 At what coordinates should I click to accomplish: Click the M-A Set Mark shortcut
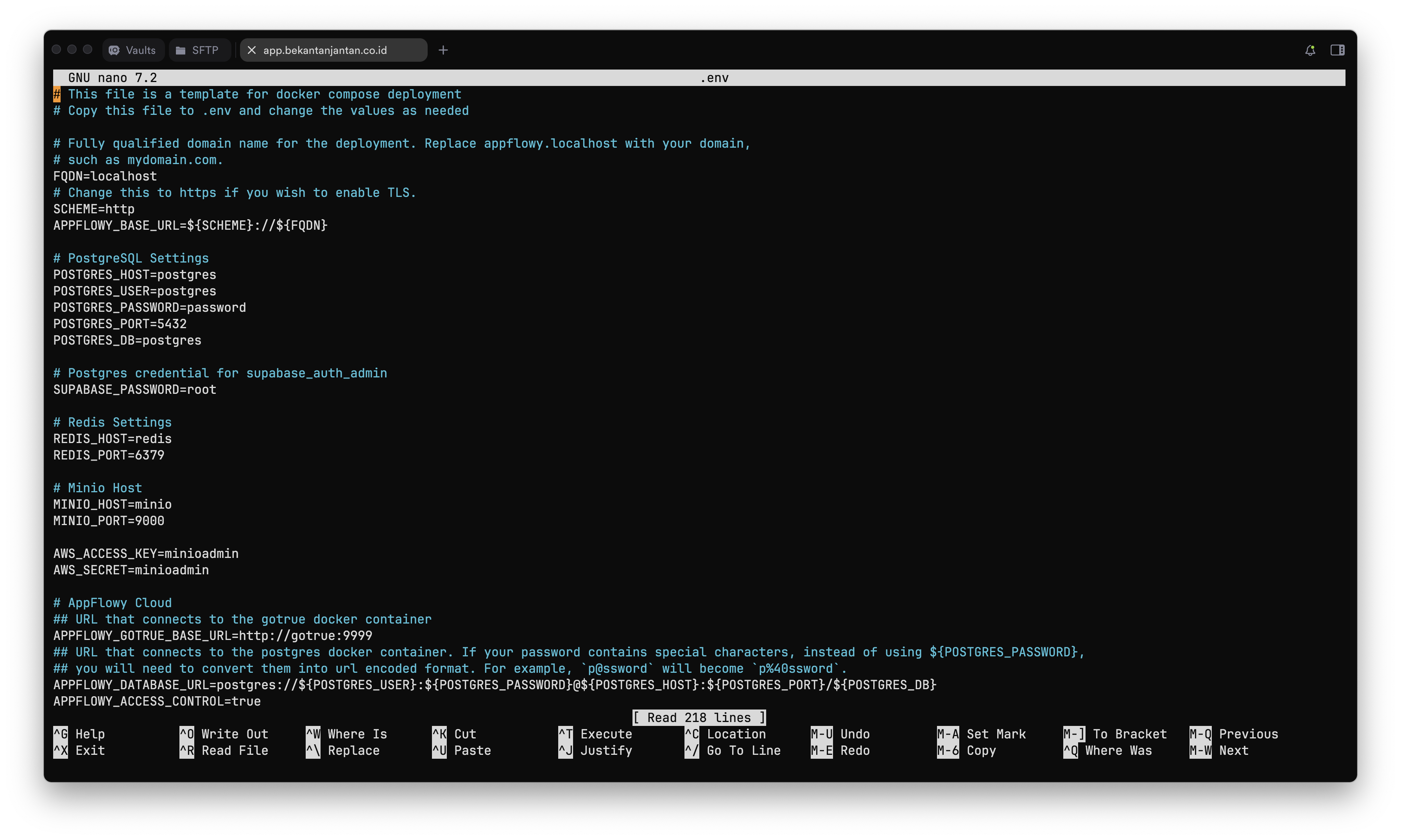coord(982,734)
